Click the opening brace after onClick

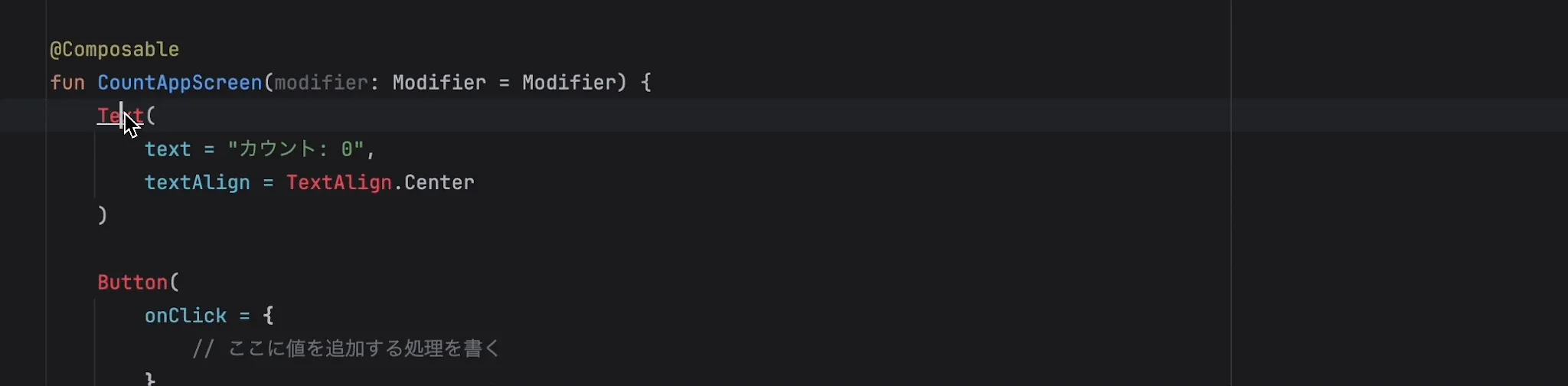[268, 316]
